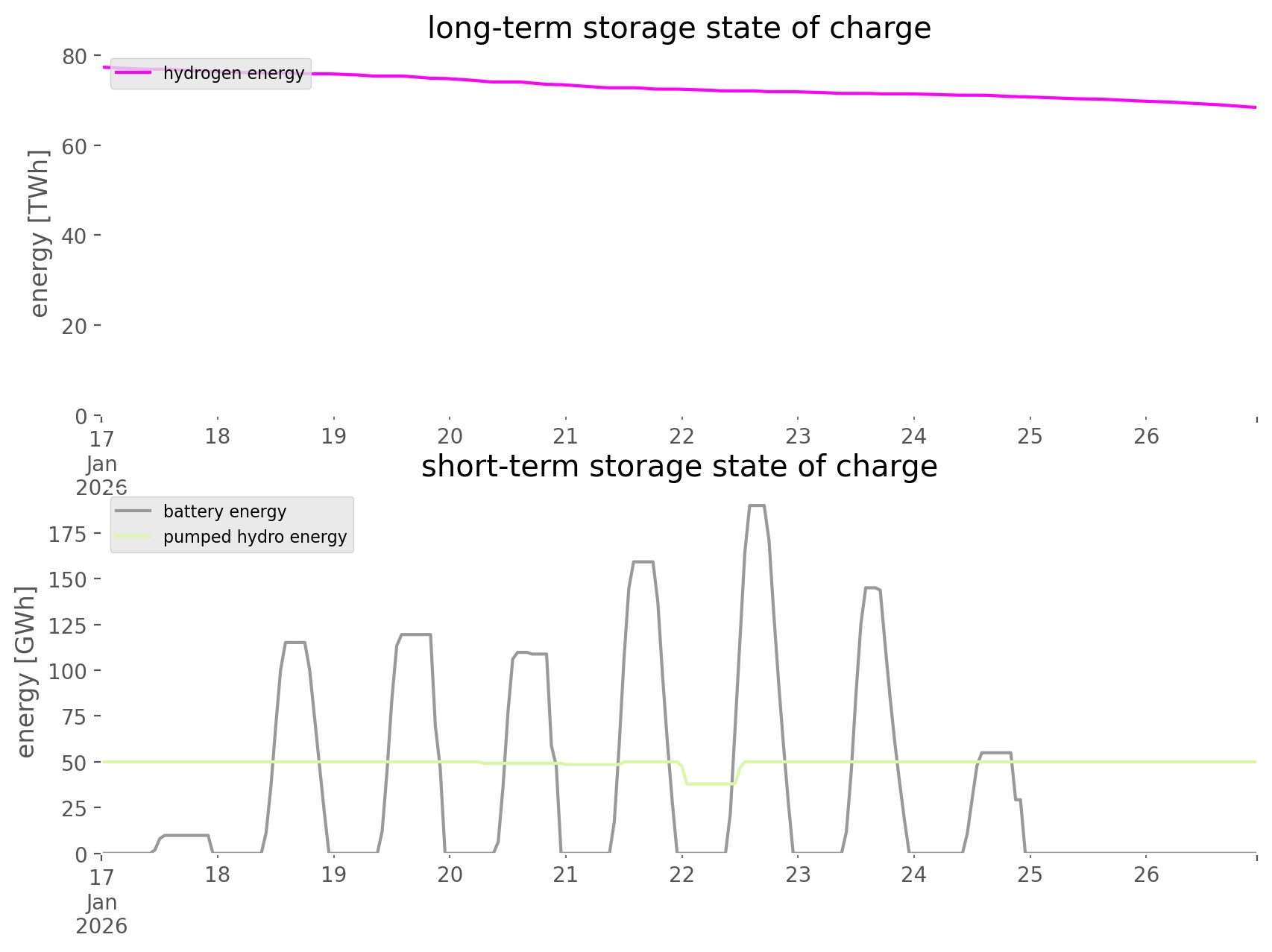This screenshot has height=952, width=1272.
Task: Click the "long-term storage state of charge" title
Action: 678,28
